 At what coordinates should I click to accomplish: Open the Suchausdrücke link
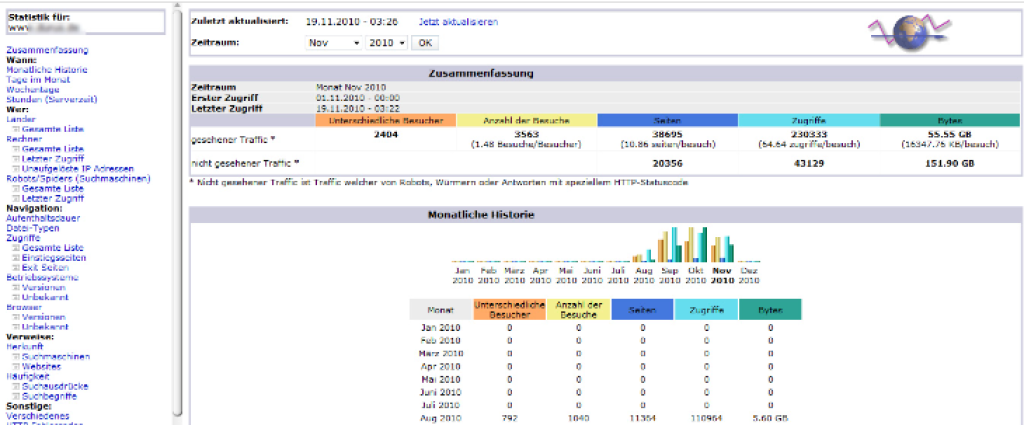click(55, 386)
